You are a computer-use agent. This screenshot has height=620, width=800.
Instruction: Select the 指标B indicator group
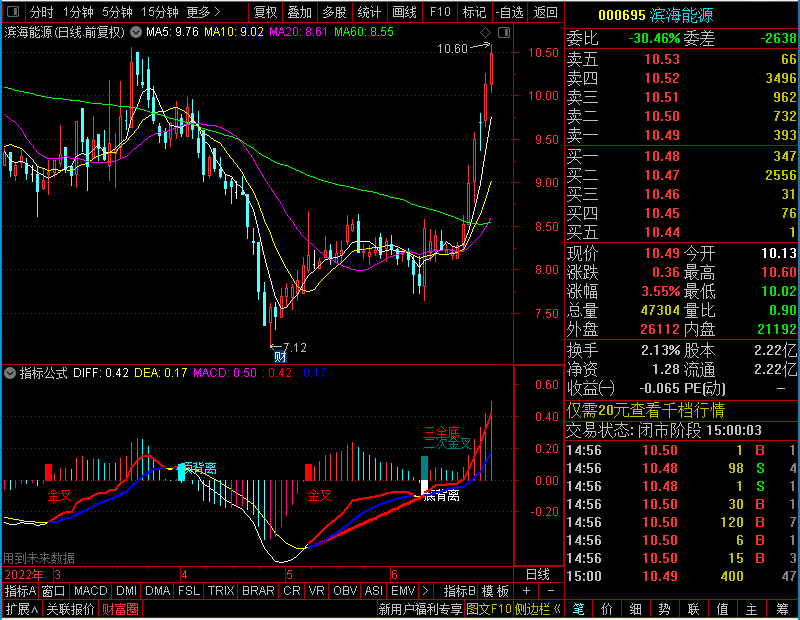point(459,591)
